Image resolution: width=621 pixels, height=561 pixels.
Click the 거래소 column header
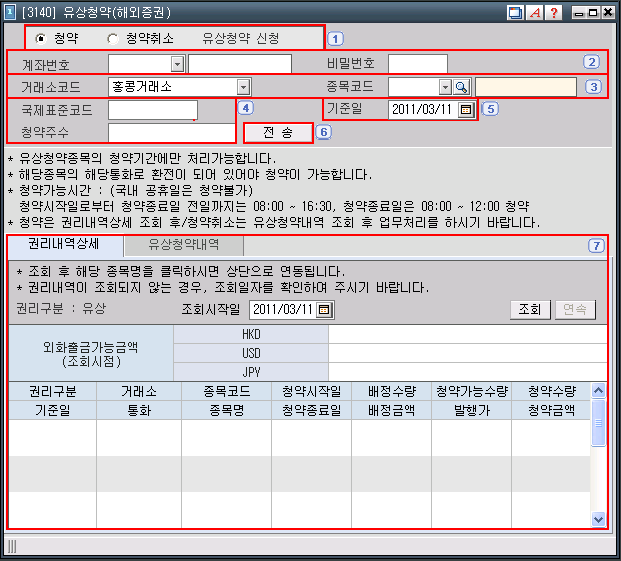click(139, 391)
